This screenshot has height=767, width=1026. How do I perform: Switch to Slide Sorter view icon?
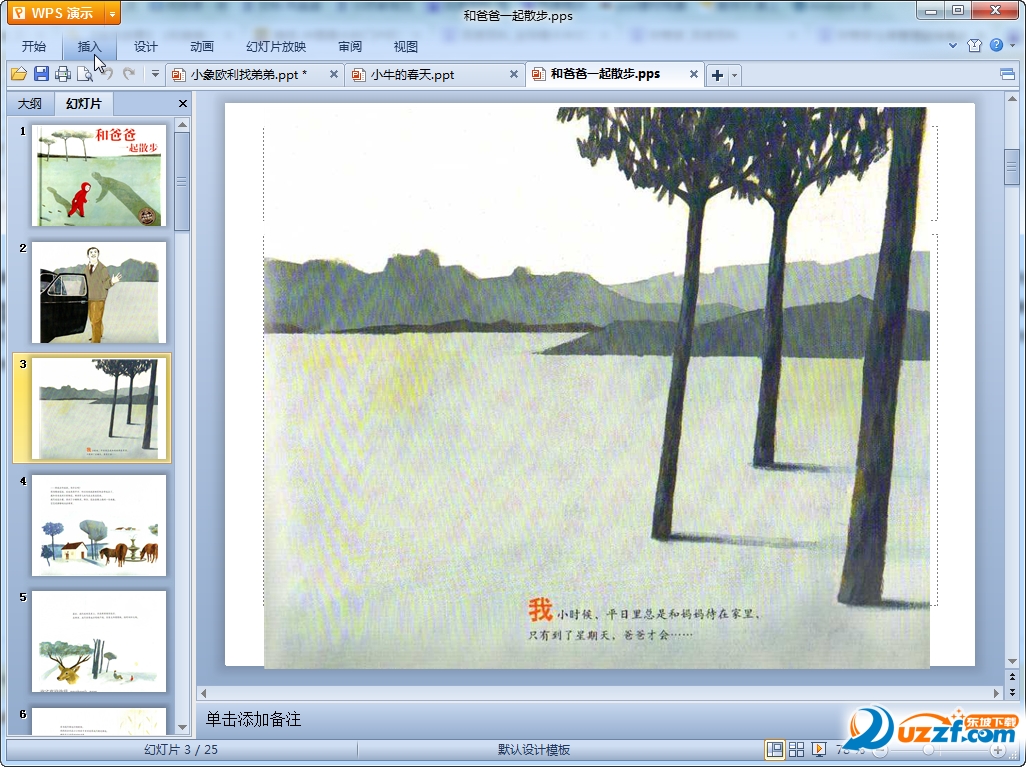pyautogui.click(x=796, y=749)
